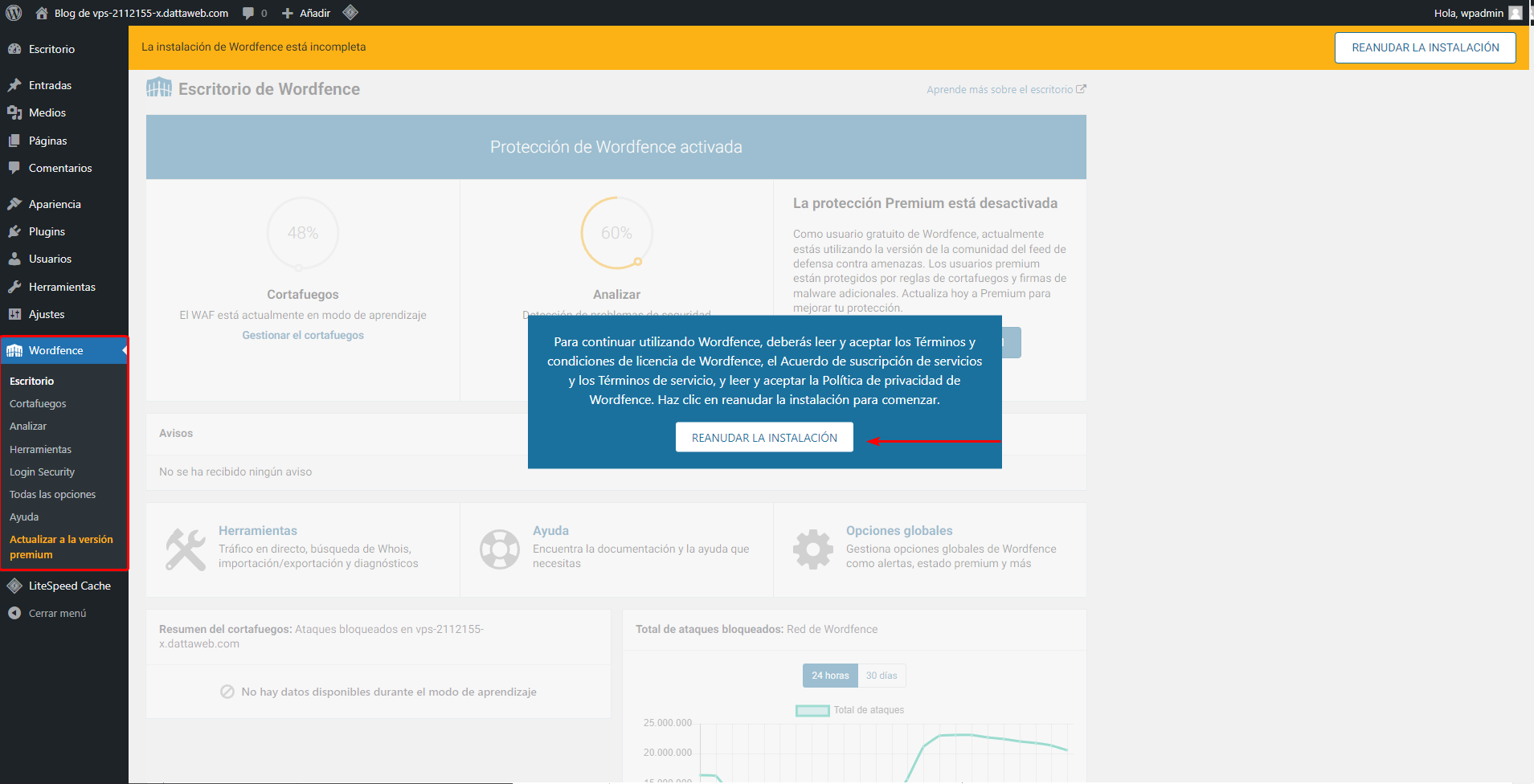Open Herramientas in the Wordfence submenu
This screenshot has width=1534, height=784.
point(40,449)
